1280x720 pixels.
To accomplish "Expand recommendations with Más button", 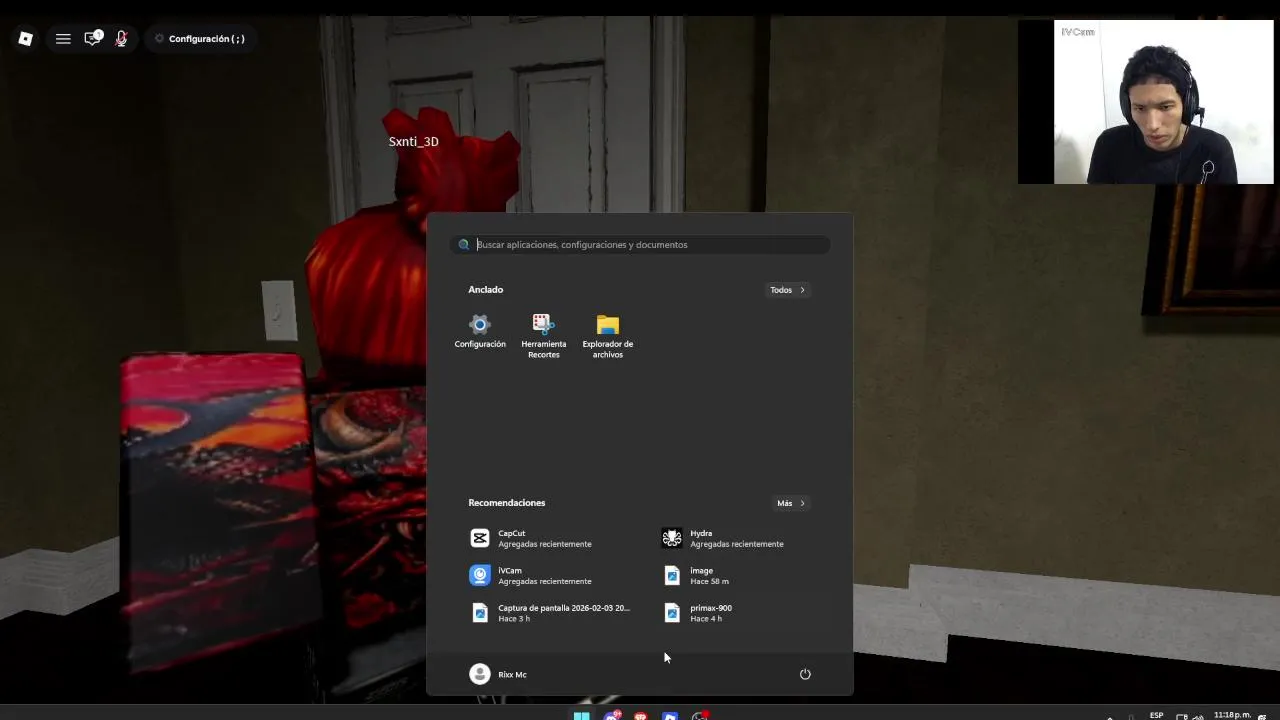I will click(x=791, y=503).
